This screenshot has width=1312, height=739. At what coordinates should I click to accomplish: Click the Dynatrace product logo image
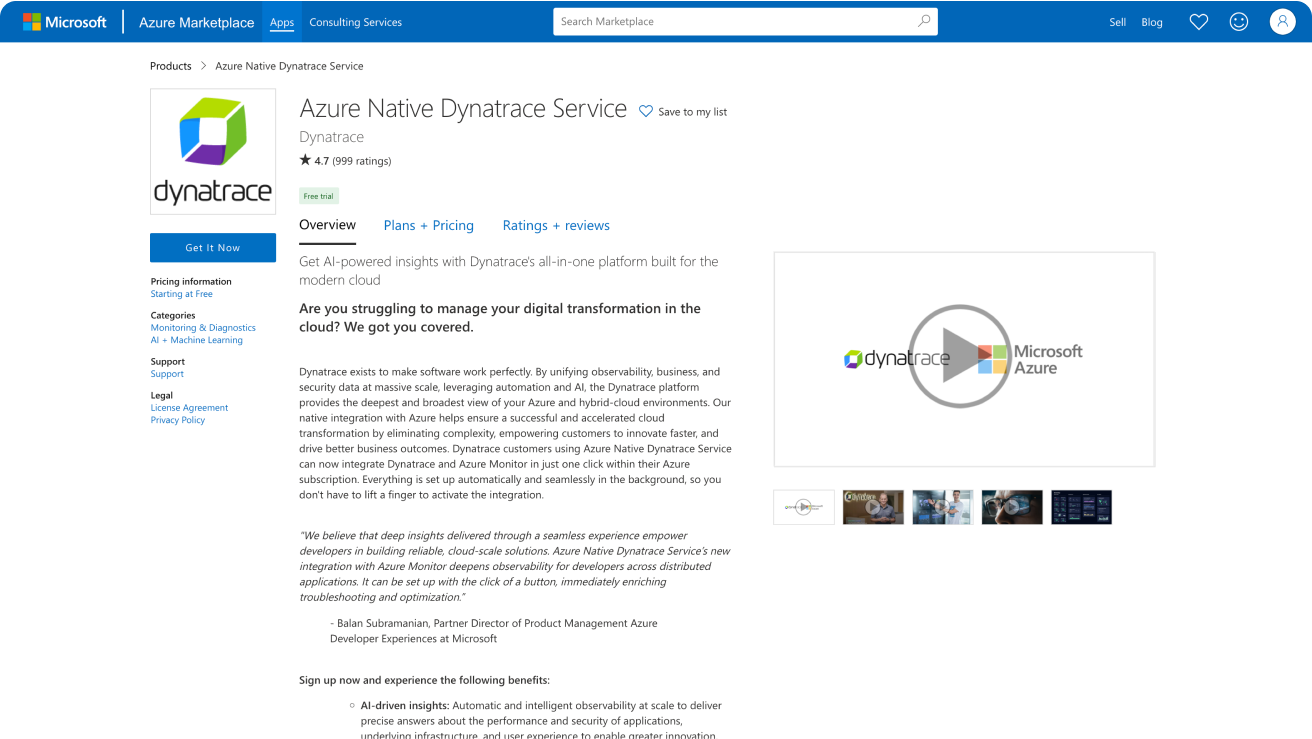213,152
